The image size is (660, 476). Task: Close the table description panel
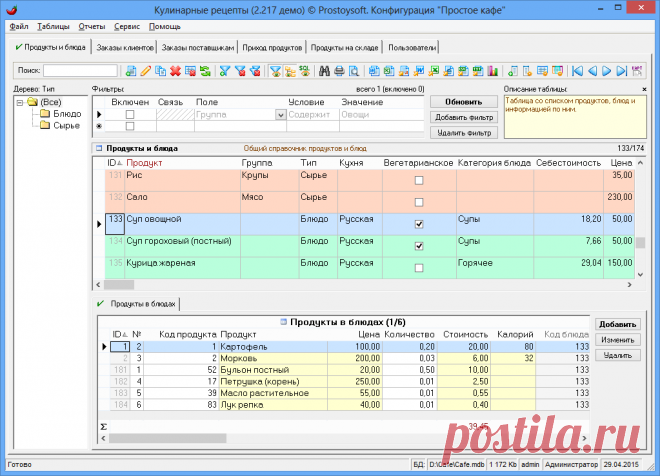coord(644,89)
